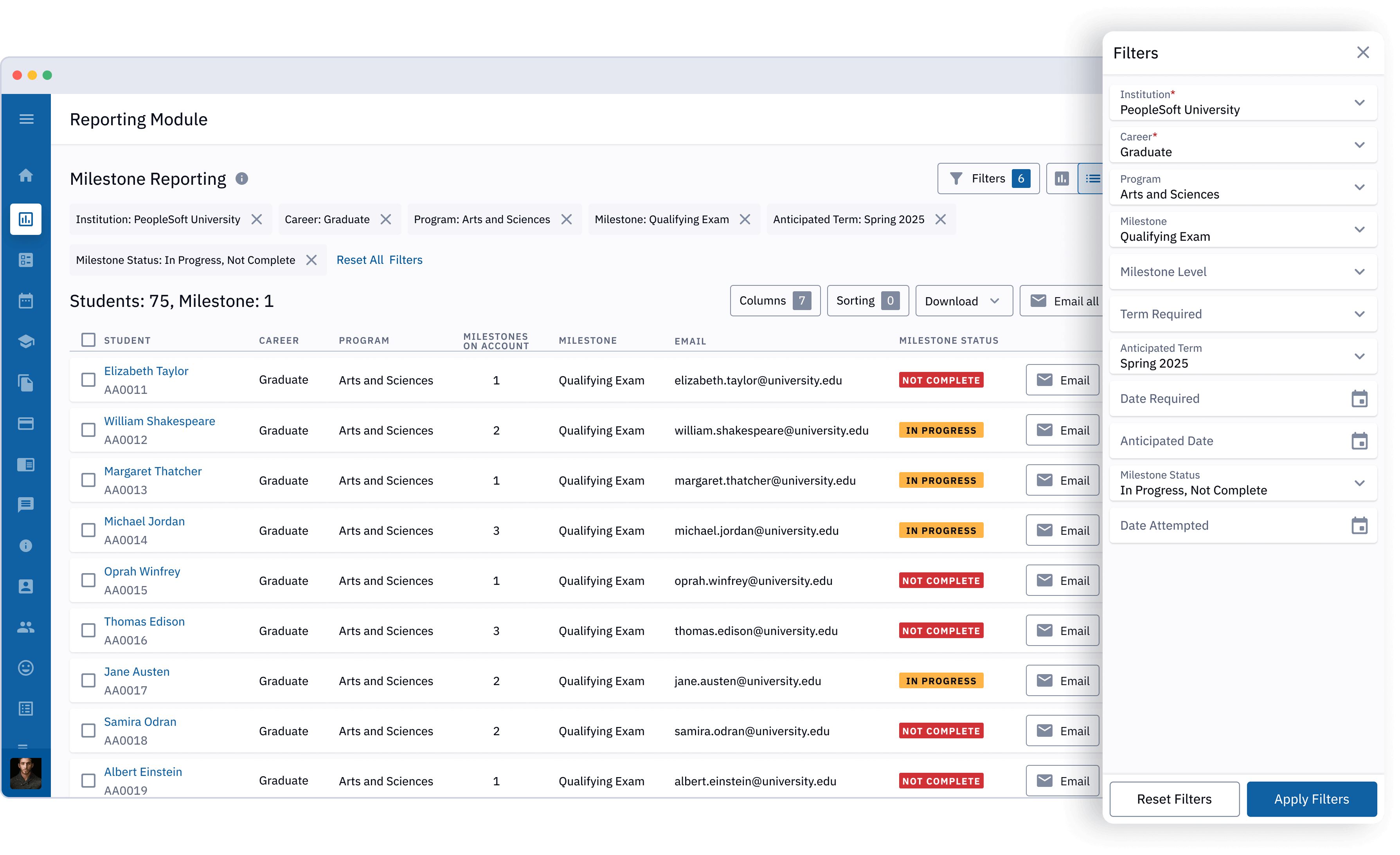Remove the Anticipated Term: Spring 2025 chip
This screenshot has height=855, width=1400.
[x=940, y=220]
